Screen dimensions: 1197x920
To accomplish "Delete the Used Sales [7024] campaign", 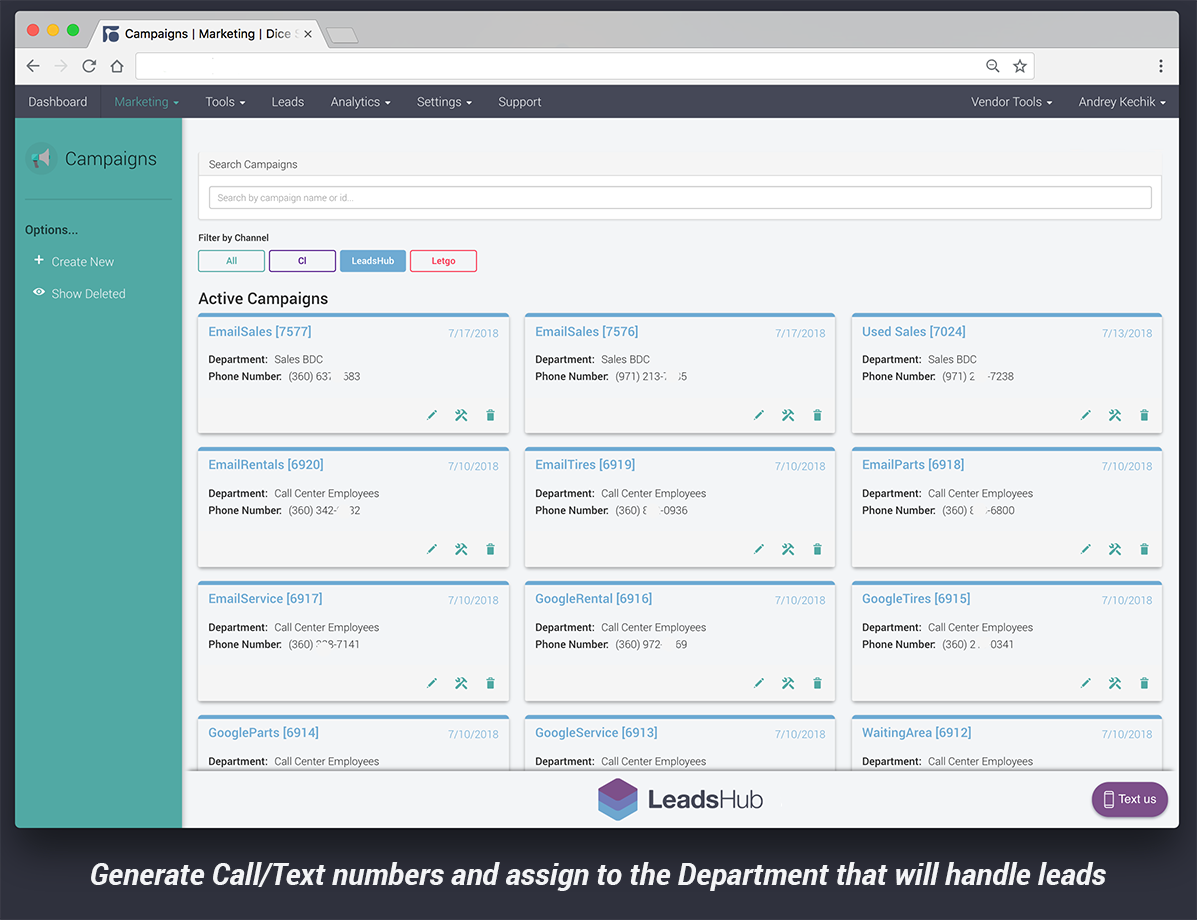I will click(1144, 415).
